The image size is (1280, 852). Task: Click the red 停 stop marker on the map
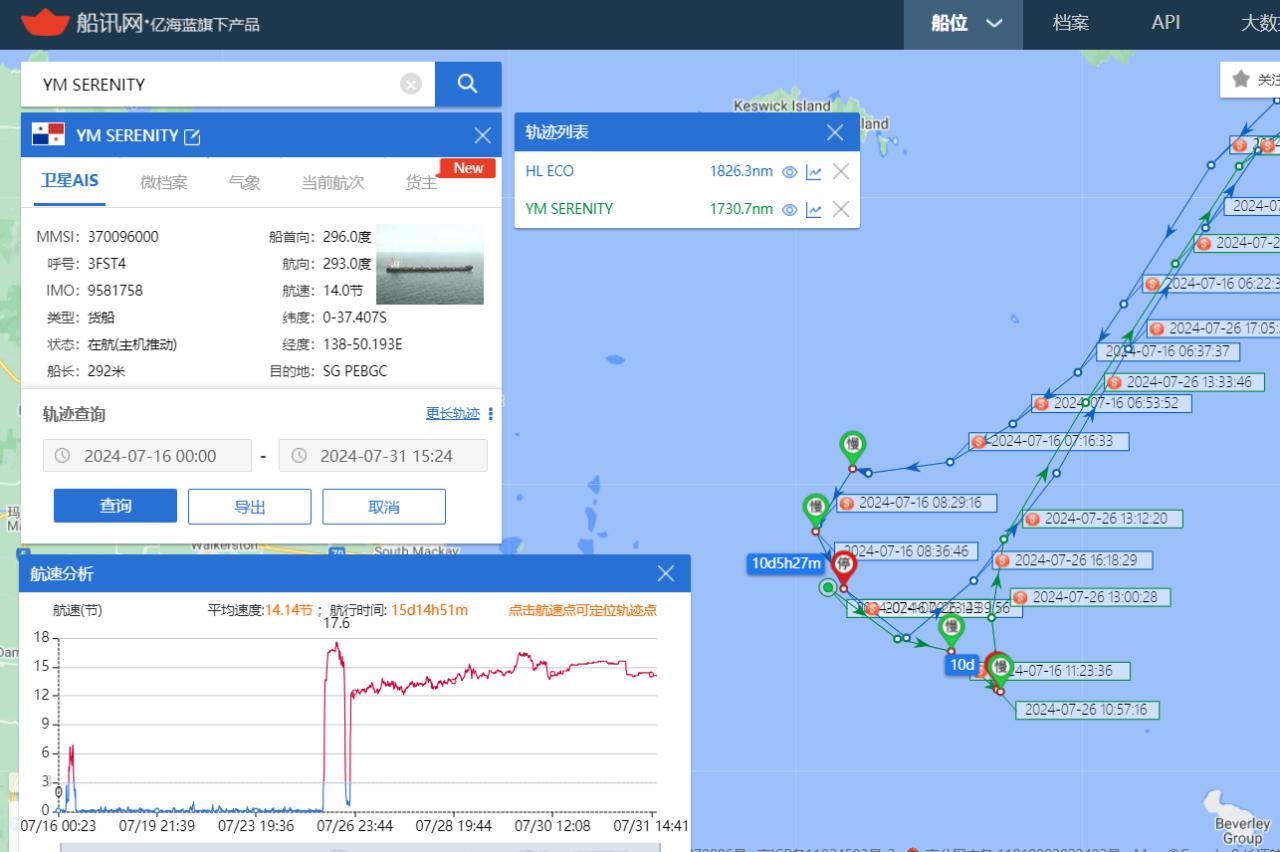844,568
